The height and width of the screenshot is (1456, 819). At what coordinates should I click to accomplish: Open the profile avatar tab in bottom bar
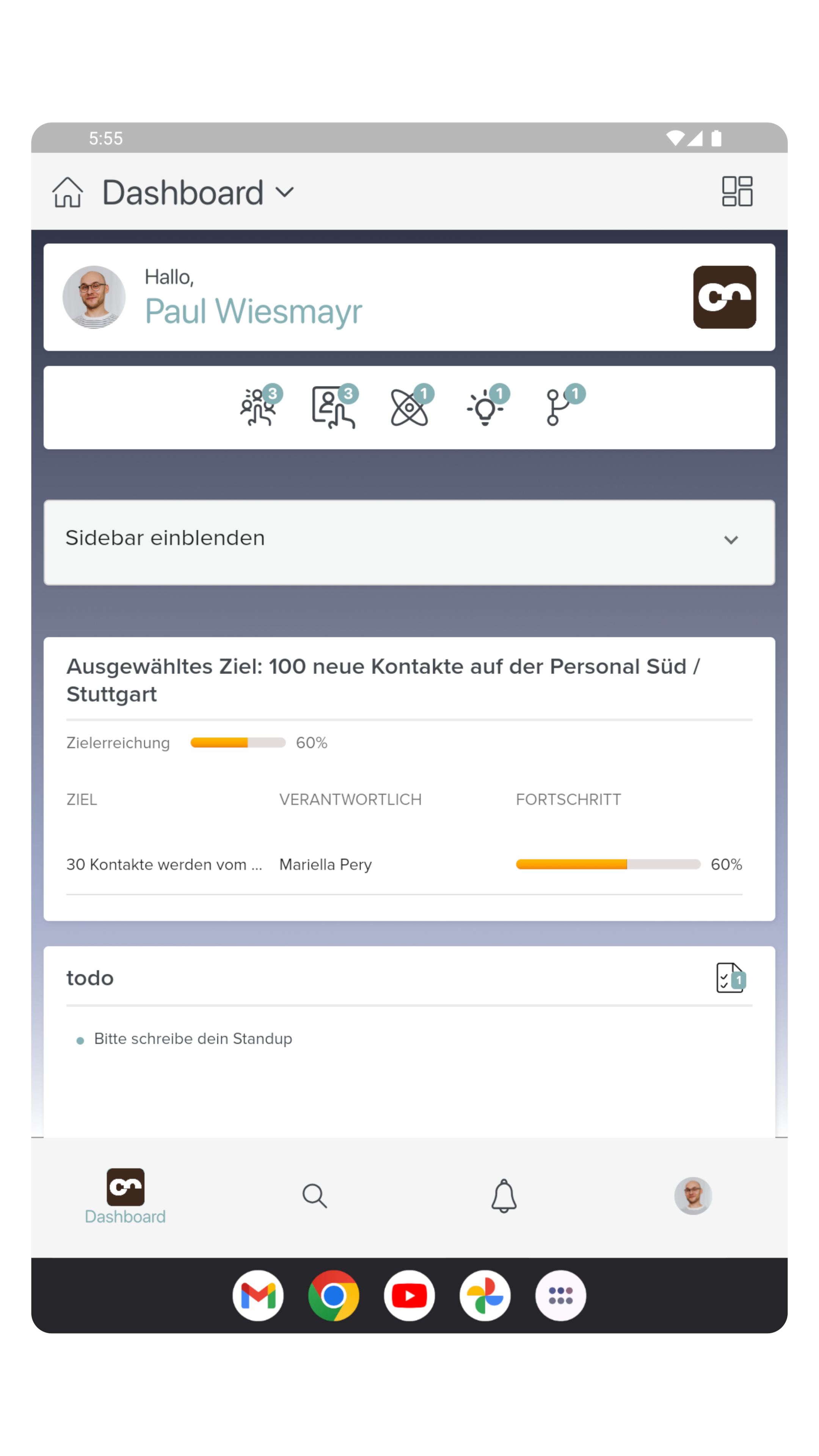tap(693, 1196)
